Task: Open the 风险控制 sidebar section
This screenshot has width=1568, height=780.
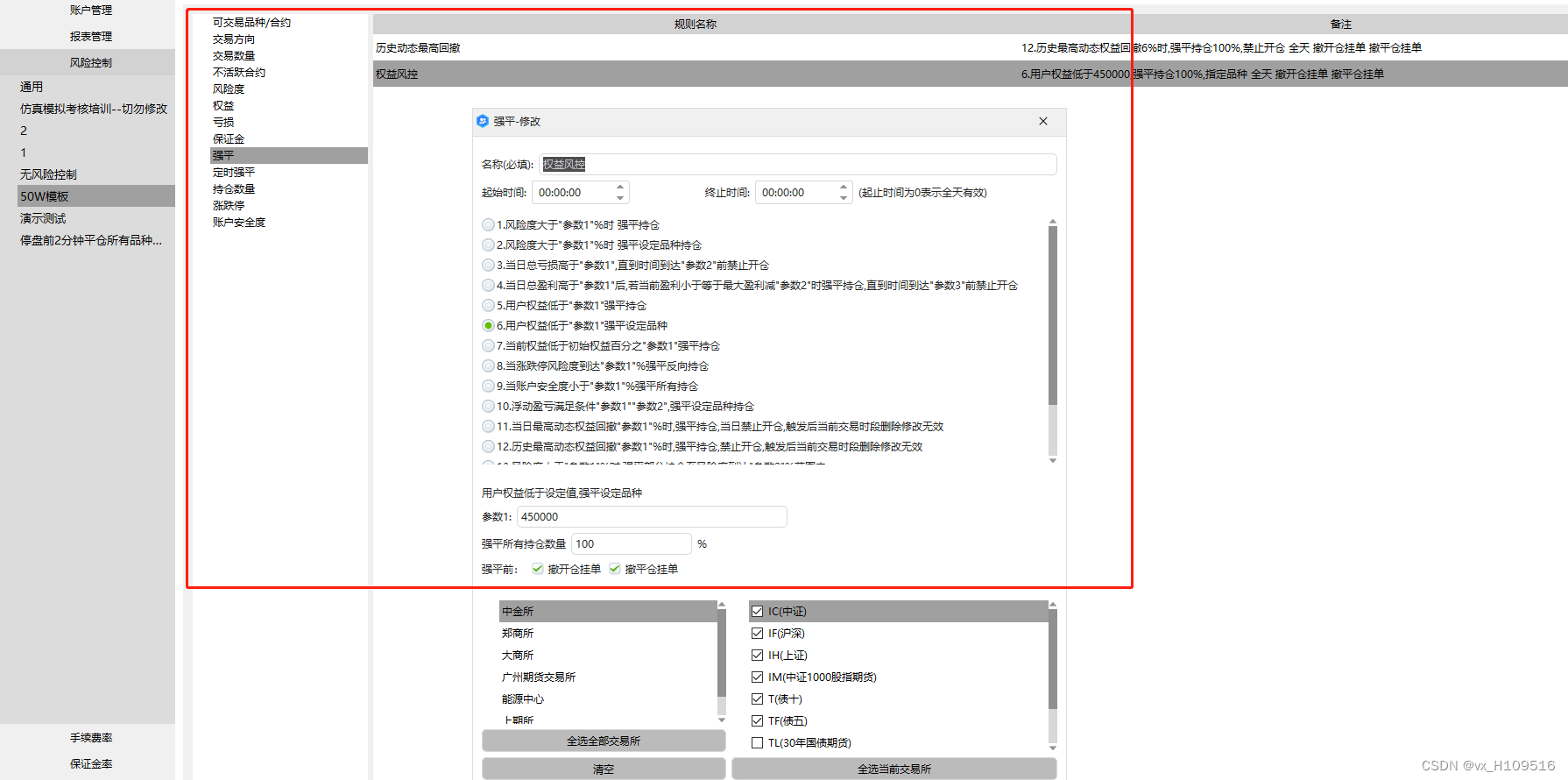Action: [x=88, y=63]
